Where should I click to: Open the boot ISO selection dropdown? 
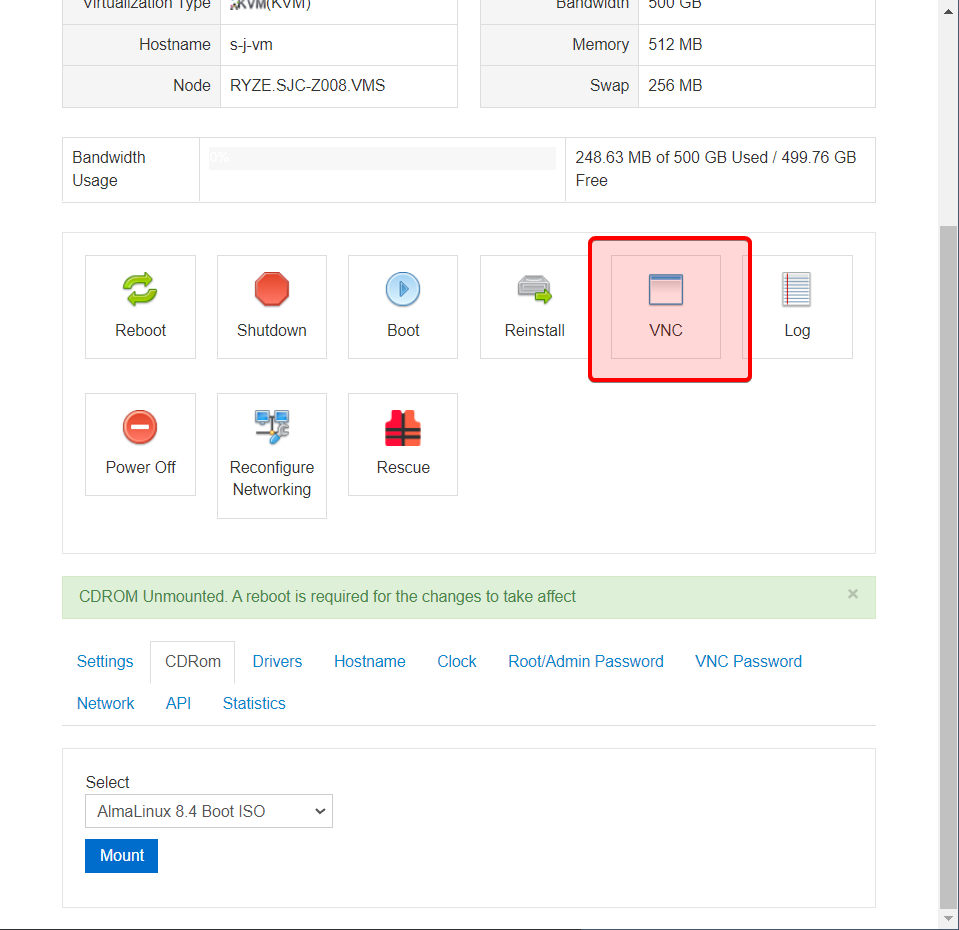point(208,811)
